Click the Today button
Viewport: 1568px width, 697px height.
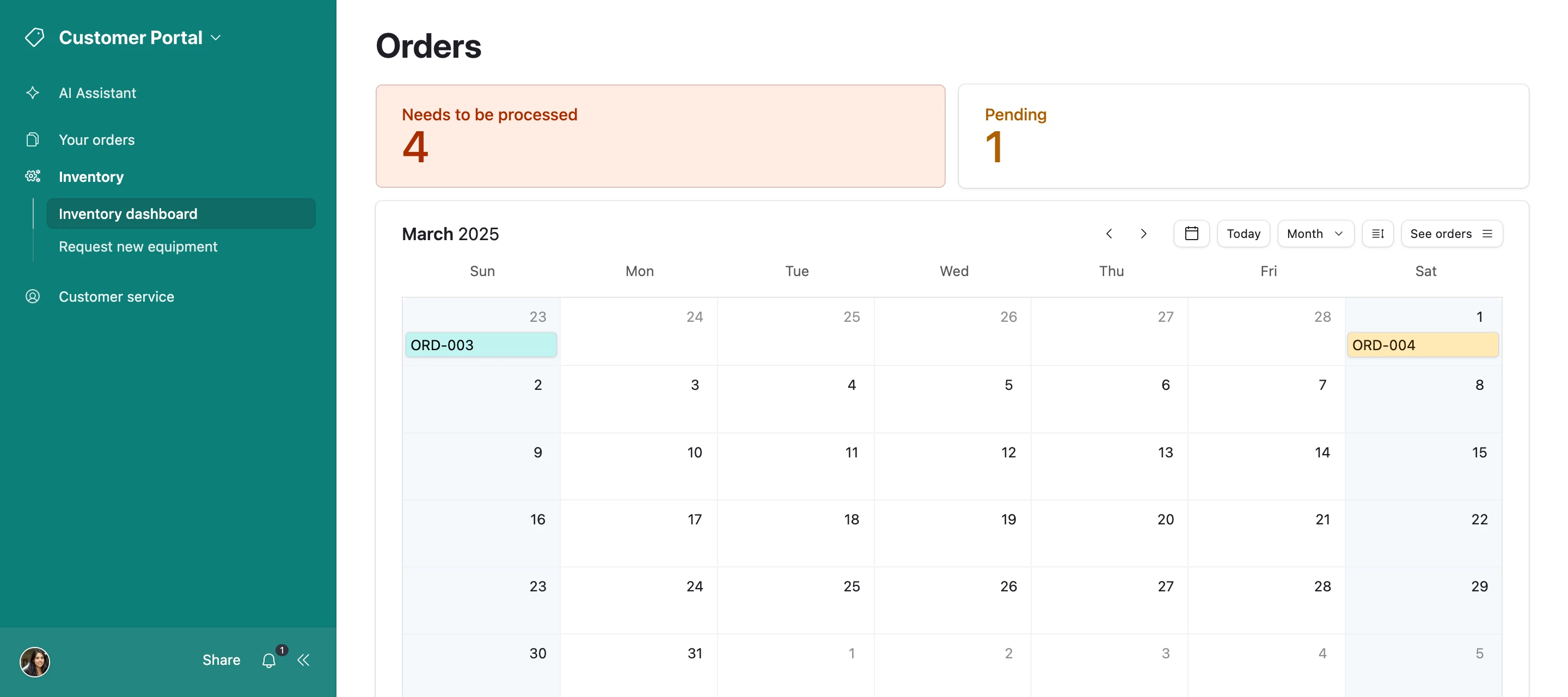pyautogui.click(x=1243, y=233)
